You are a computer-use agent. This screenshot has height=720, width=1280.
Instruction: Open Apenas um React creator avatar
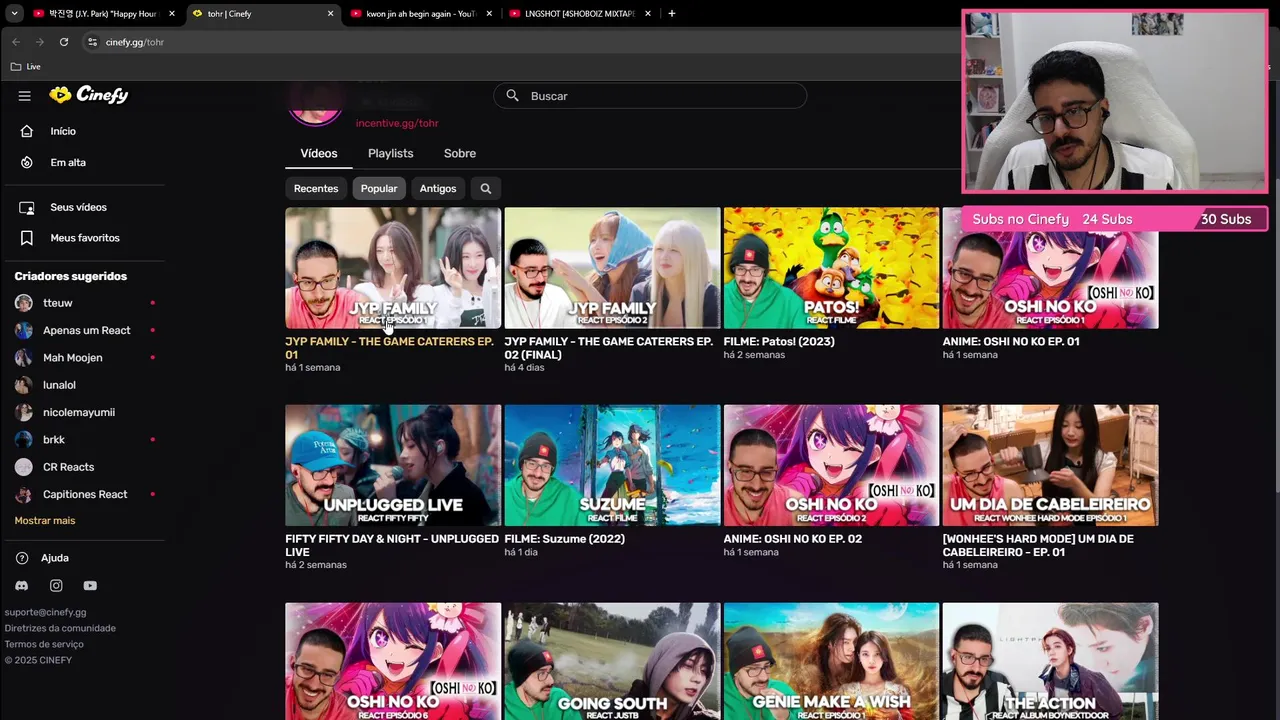pyautogui.click(x=24, y=330)
